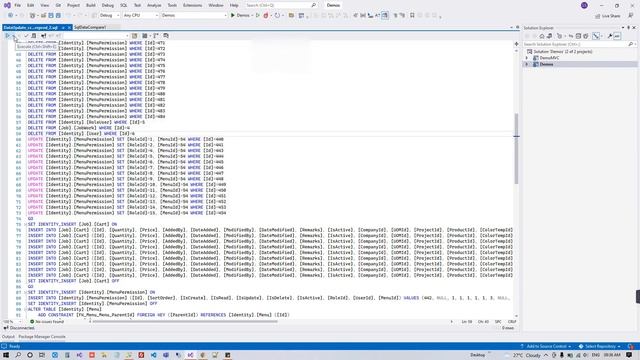This screenshot has height=360, width=640.
Task: Click the Save All icon in main toolbar
Action: pos(58,16)
